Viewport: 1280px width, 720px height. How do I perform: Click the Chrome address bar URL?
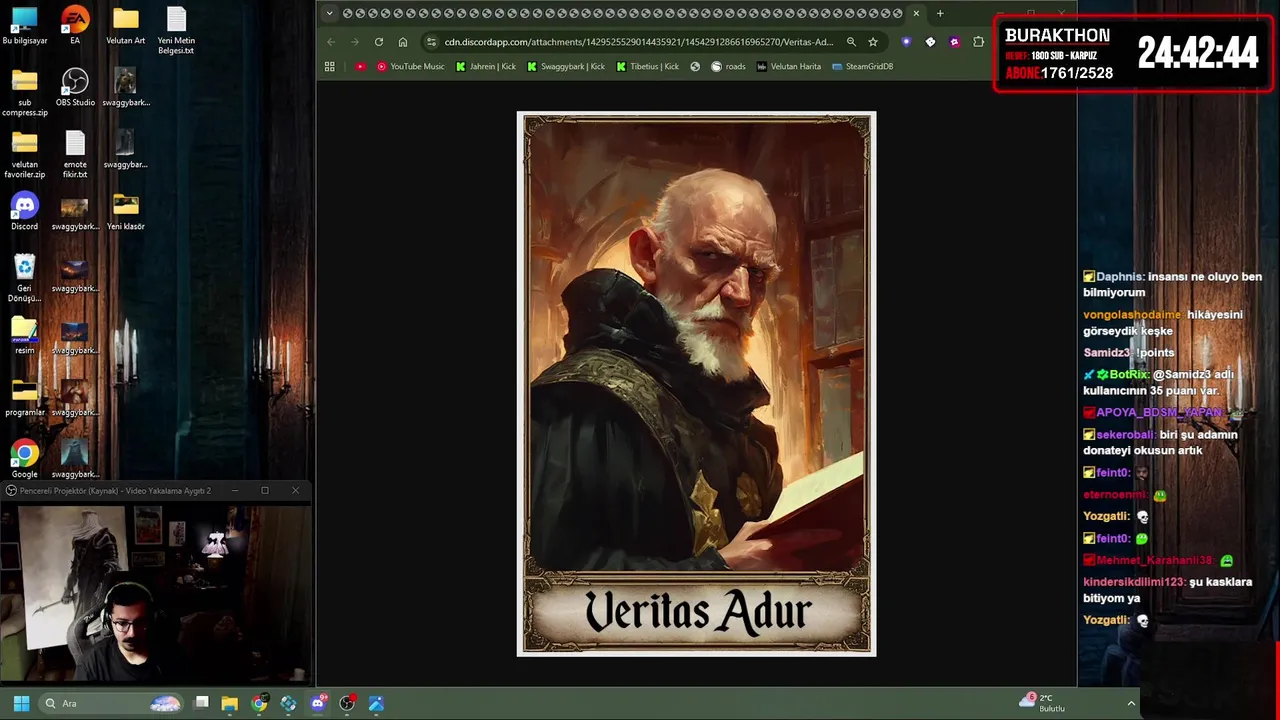638,42
